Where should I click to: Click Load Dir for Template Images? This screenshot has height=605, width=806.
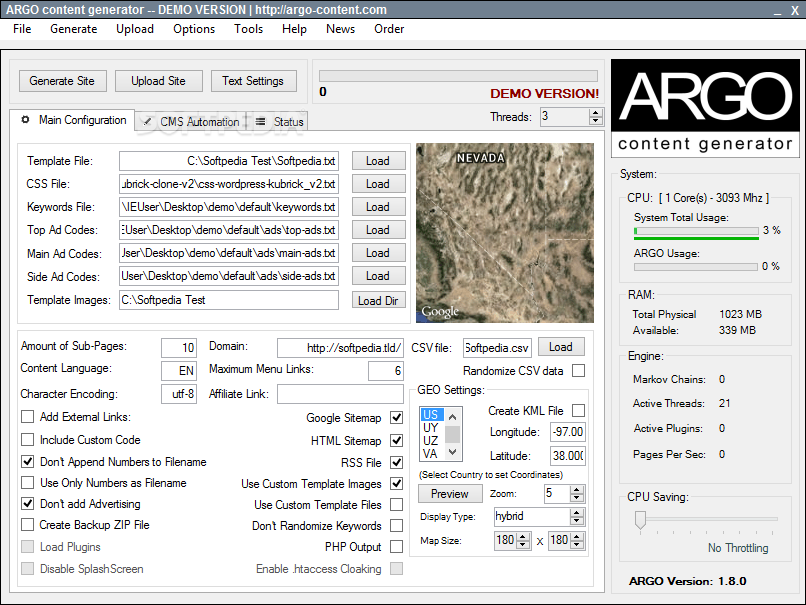click(x=378, y=300)
